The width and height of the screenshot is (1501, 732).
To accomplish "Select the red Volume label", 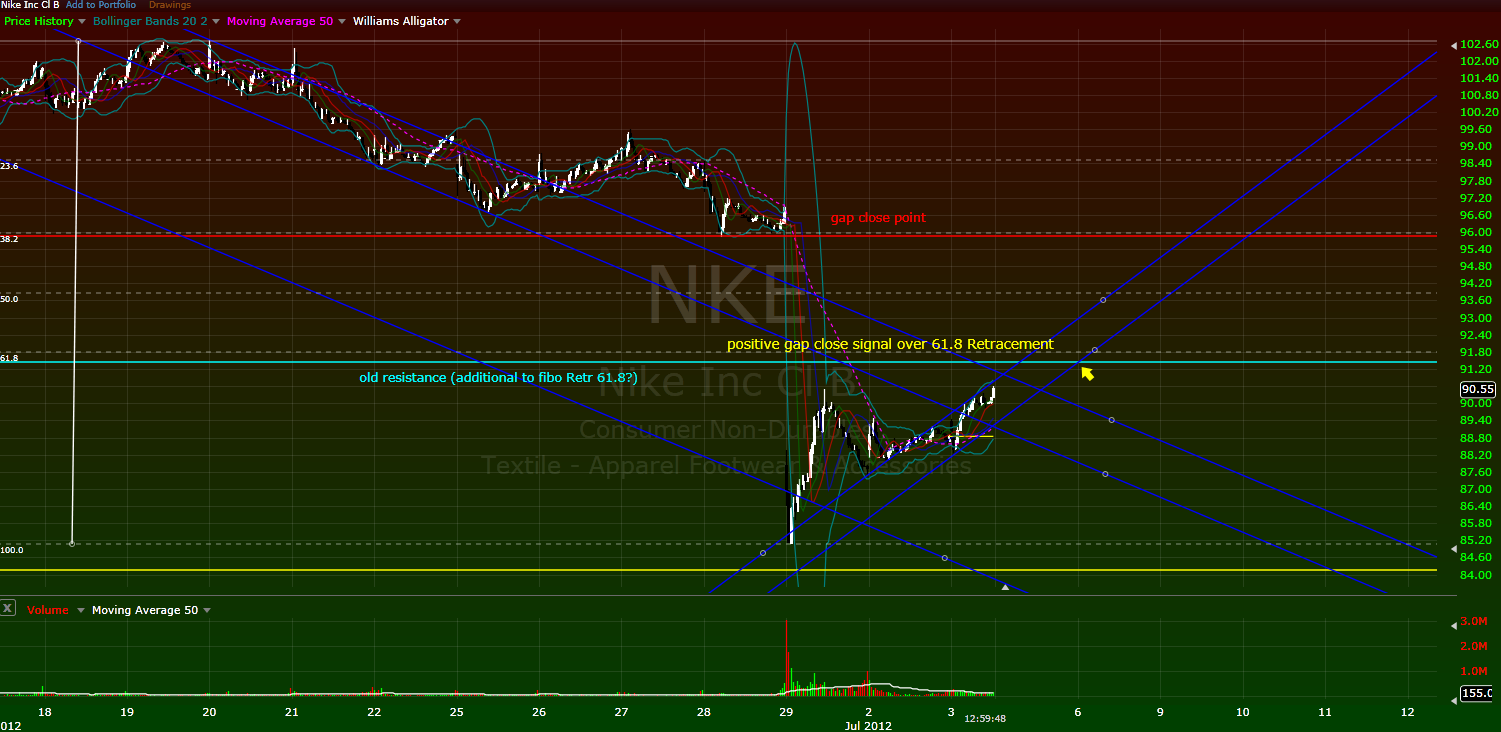I will pos(47,610).
